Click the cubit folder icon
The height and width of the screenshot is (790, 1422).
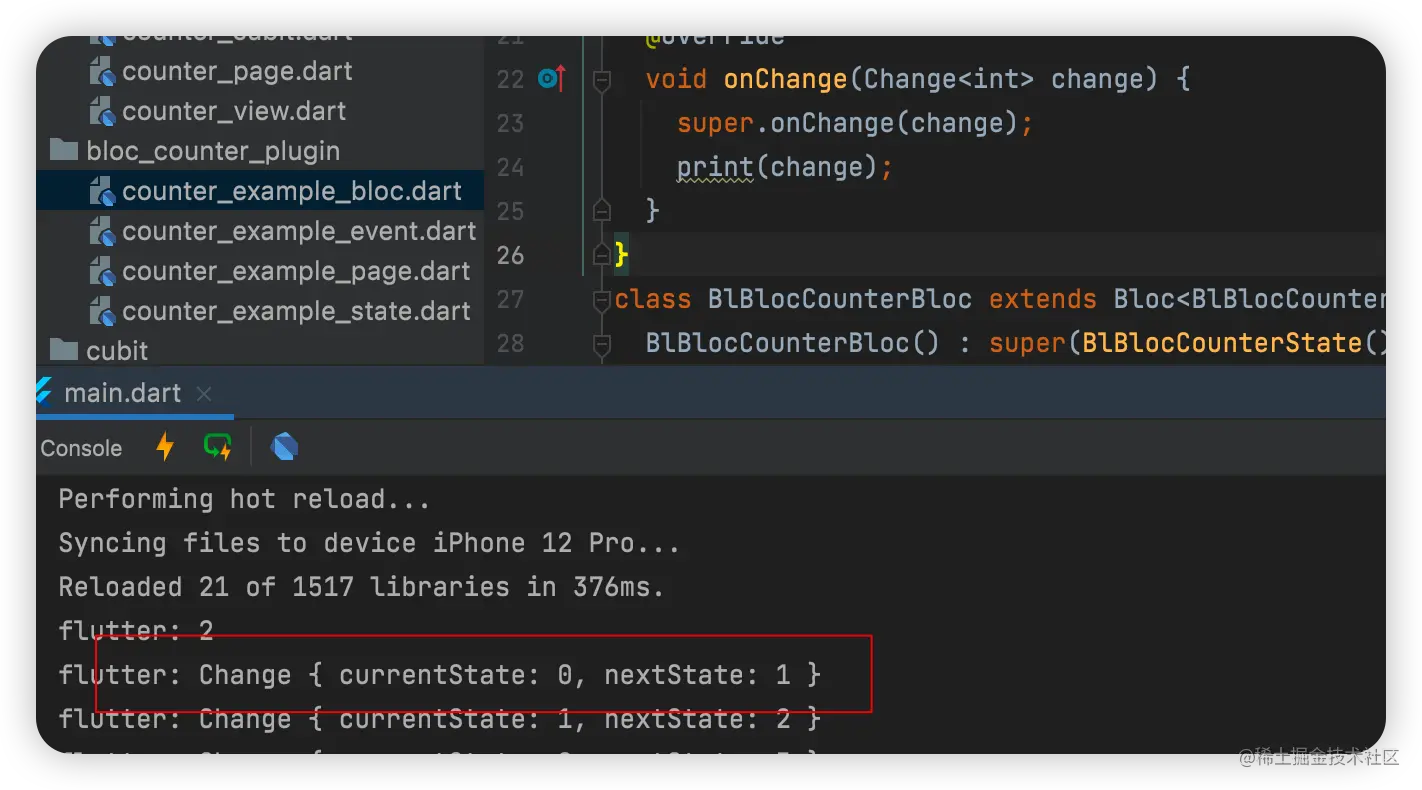pyautogui.click(x=64, y=350)
